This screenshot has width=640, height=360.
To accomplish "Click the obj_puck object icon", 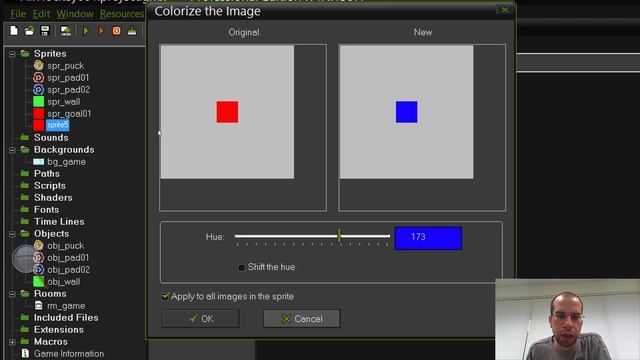I will click(x=39, y=245).
